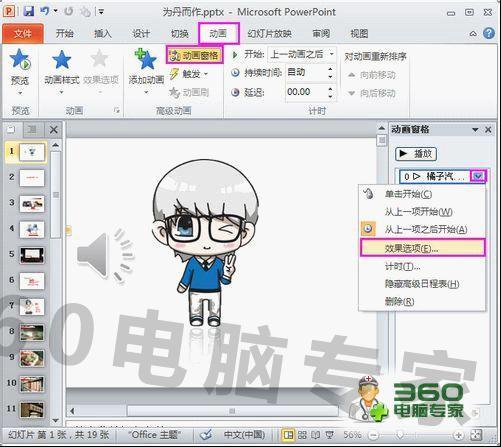Click the 播放 play button in animation pane

pos(415,154)
